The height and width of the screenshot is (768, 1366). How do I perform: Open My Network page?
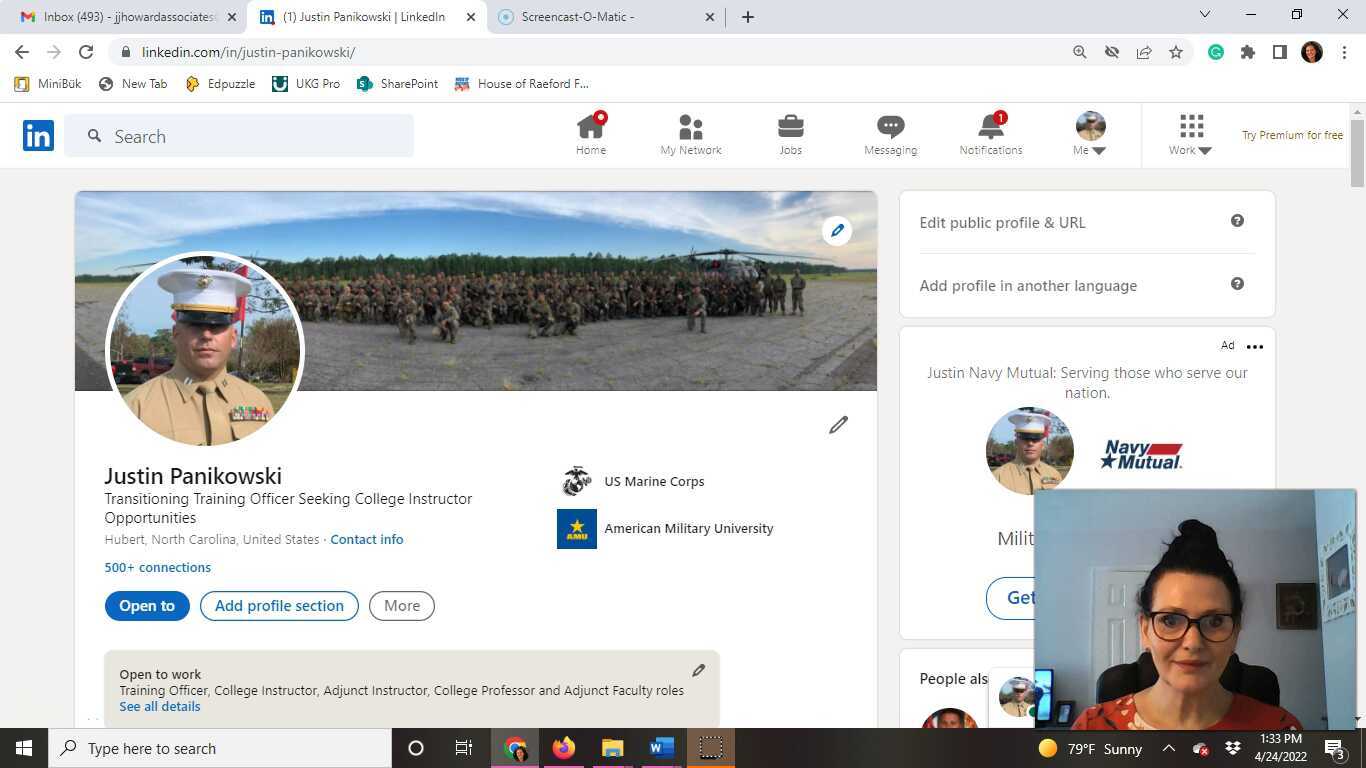click(x=690, y=135)
